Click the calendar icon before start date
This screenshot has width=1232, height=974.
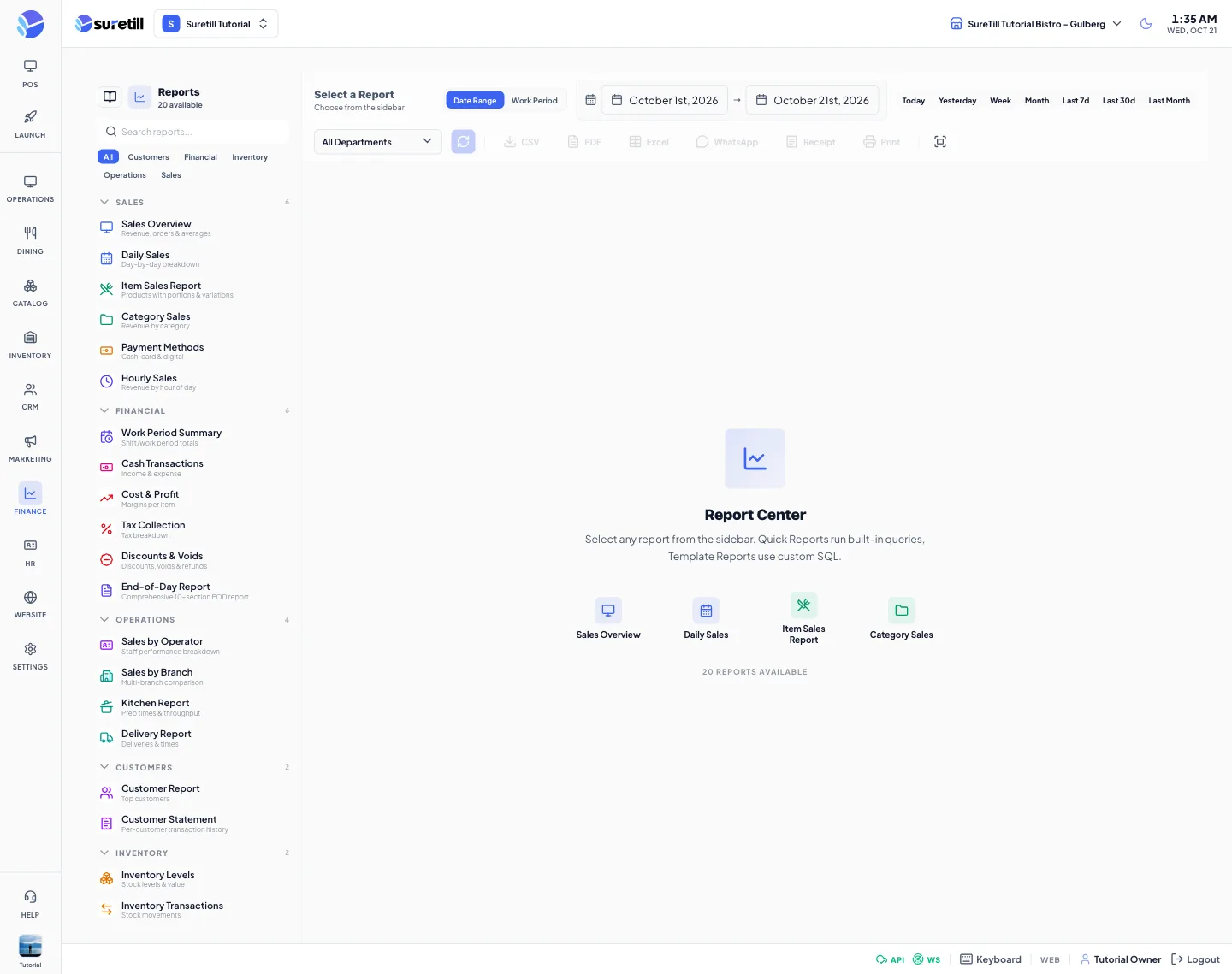point(590,100)
